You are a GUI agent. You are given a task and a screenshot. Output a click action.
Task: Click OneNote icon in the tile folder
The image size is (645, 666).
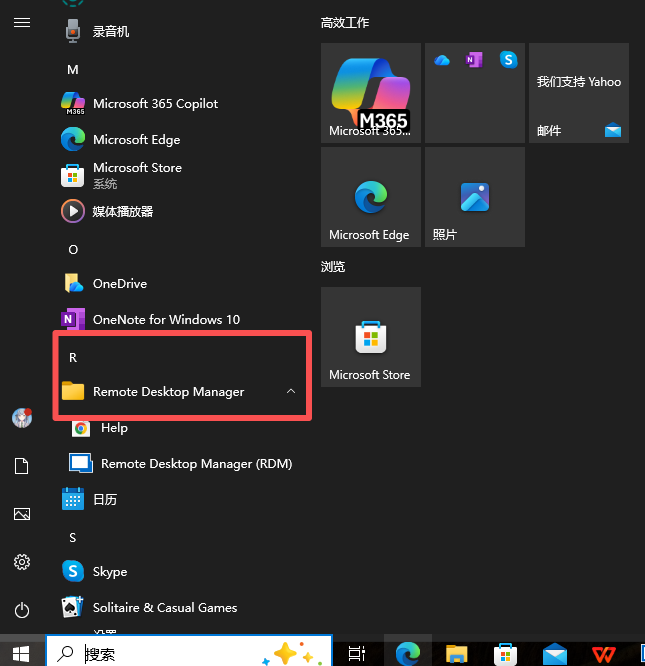pyautogui.click(x=474, y=60)
